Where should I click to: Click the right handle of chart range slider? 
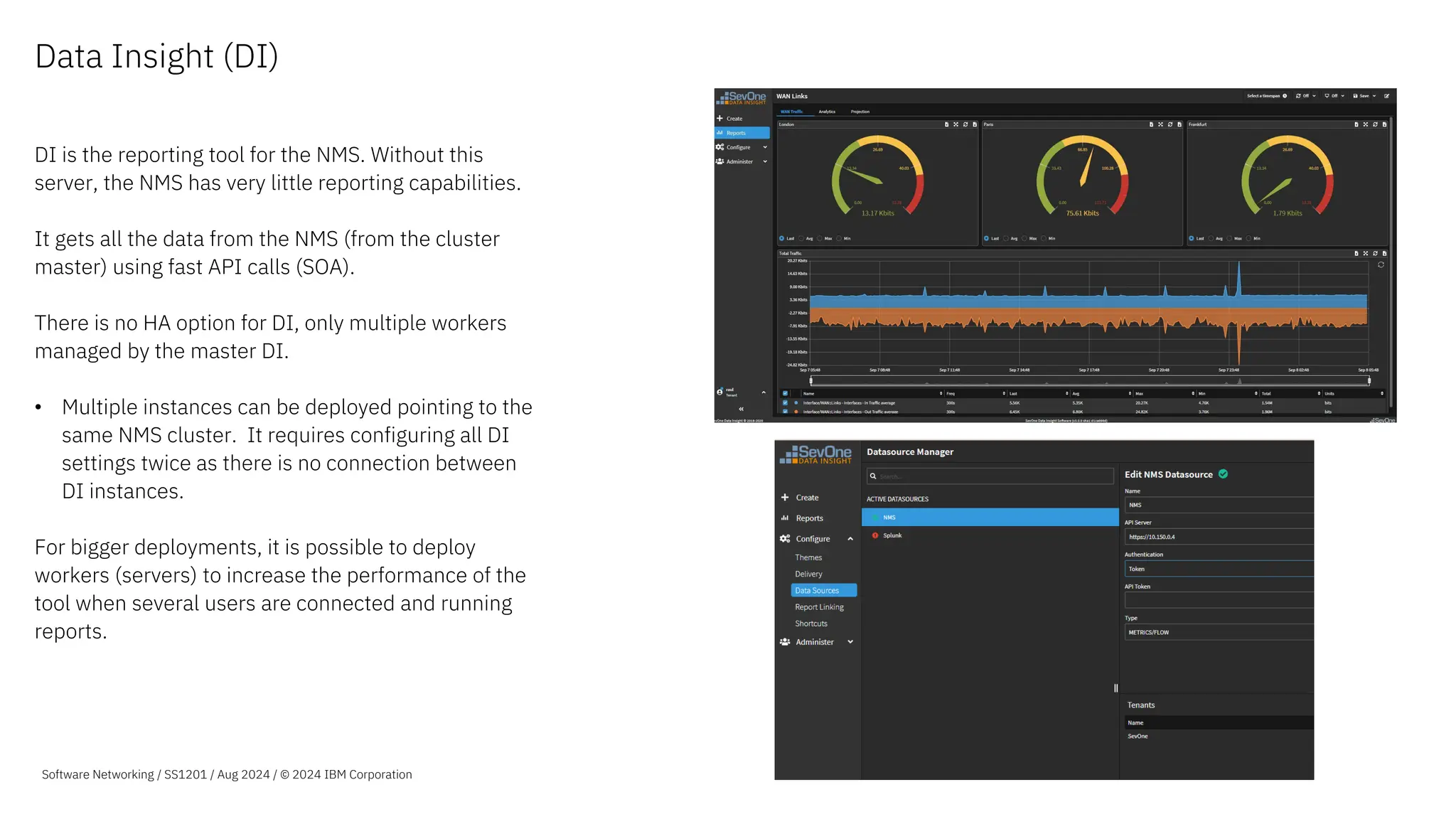click(x=1369, y=381)
